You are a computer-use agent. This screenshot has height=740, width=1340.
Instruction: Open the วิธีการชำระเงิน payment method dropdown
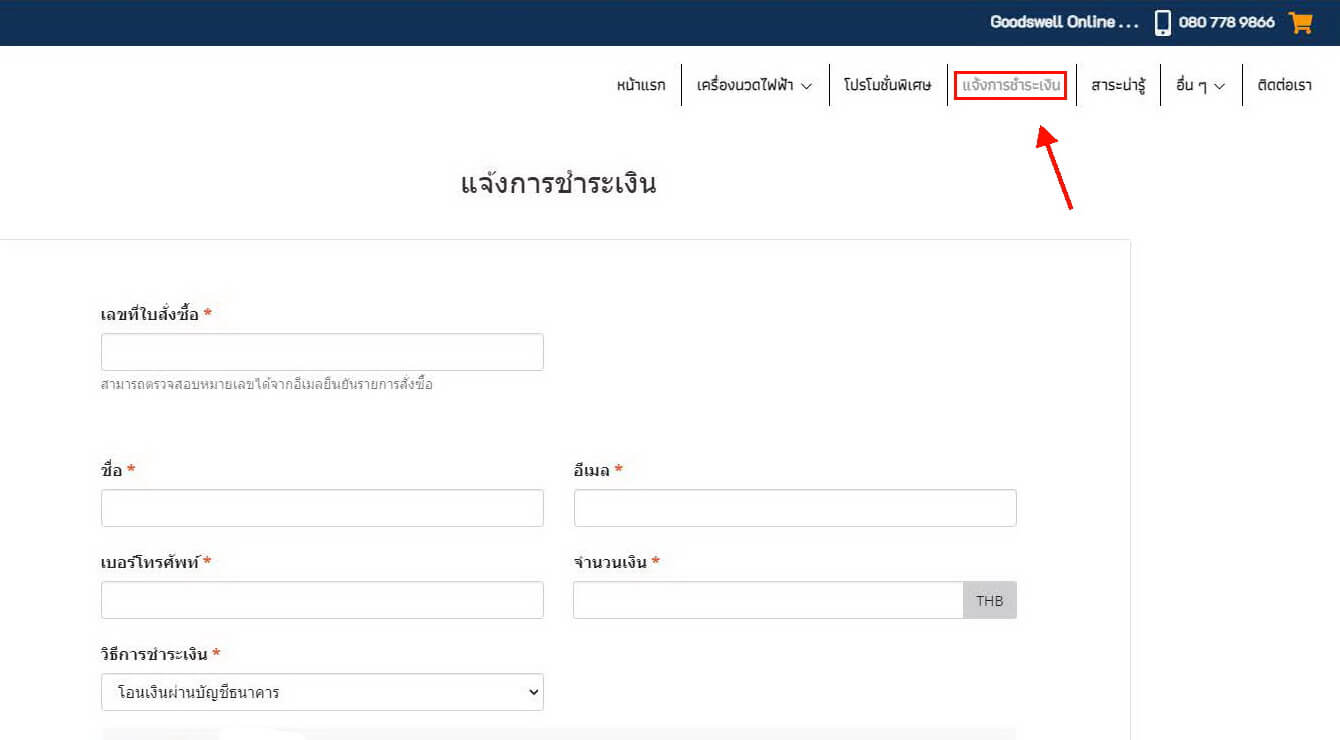(x=322, y=692)
